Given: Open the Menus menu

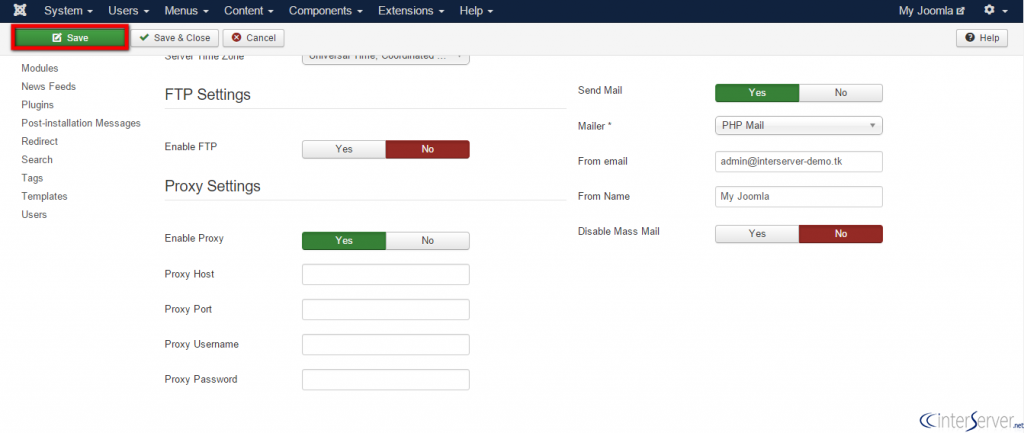Looking at the screenshot, I should 186,11.
